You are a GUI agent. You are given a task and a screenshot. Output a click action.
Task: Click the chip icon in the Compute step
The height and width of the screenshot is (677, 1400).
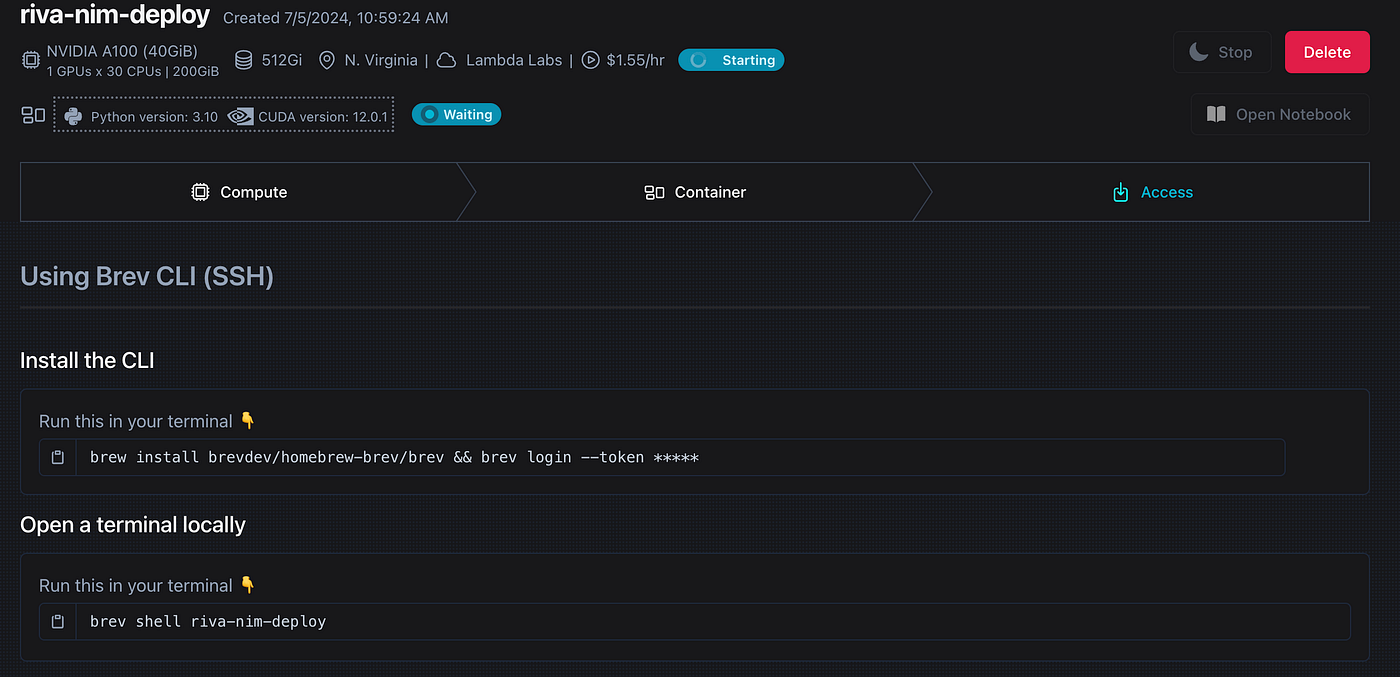200,192
